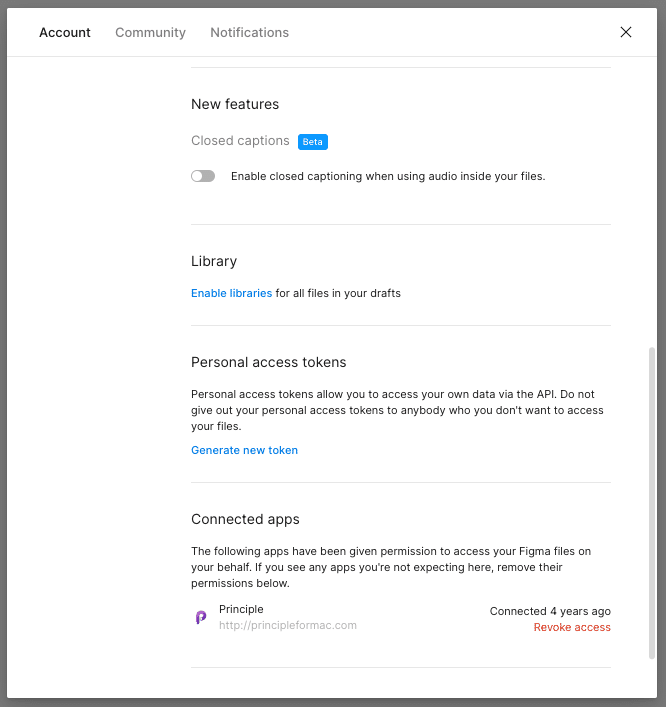Click the Enable libraries link
This screenshot has height=707, width=666.
point(231,293)
